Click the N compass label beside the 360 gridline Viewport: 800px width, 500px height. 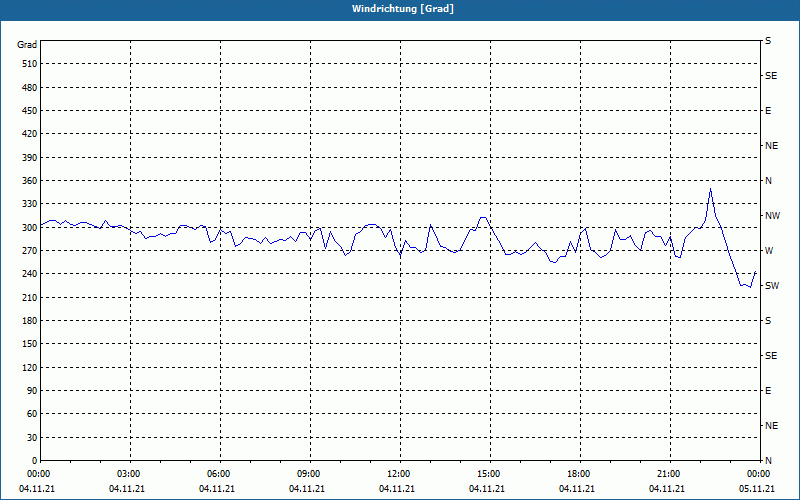tap(768, 181)
